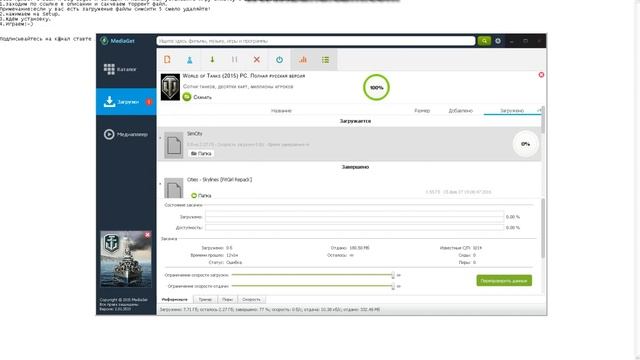Open the Каталог section
The image size is (640, 360).
point(126,69)
